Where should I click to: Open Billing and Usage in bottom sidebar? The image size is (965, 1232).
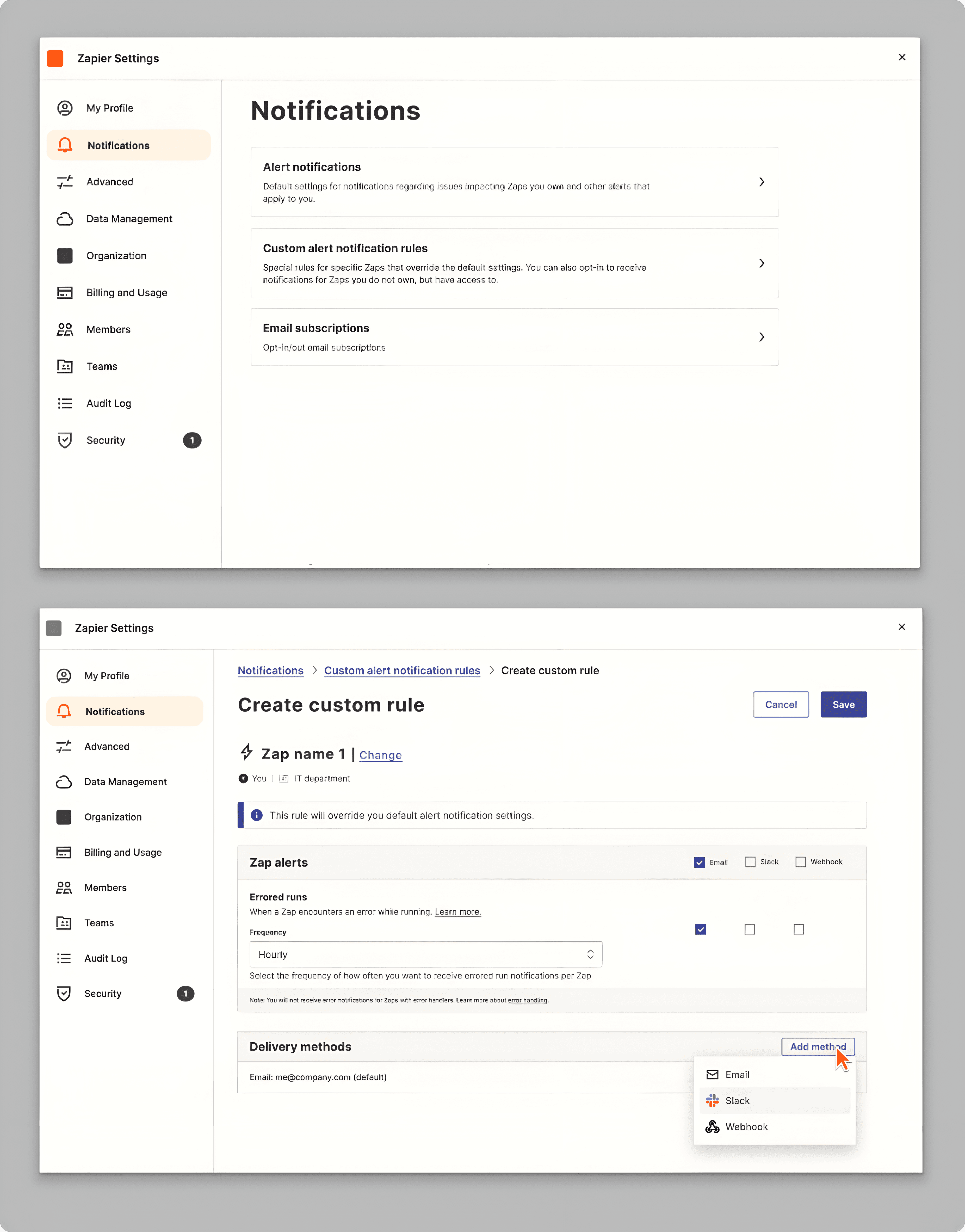pyautogui.click(x=123, y=852)
